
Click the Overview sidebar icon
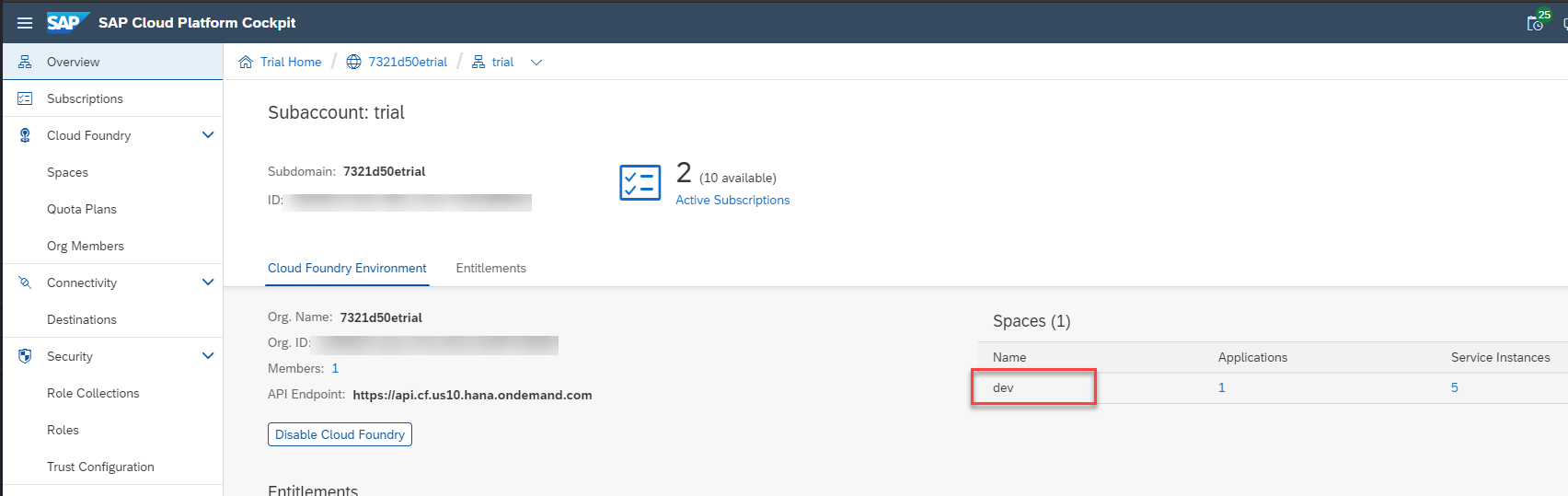point(25,62)
